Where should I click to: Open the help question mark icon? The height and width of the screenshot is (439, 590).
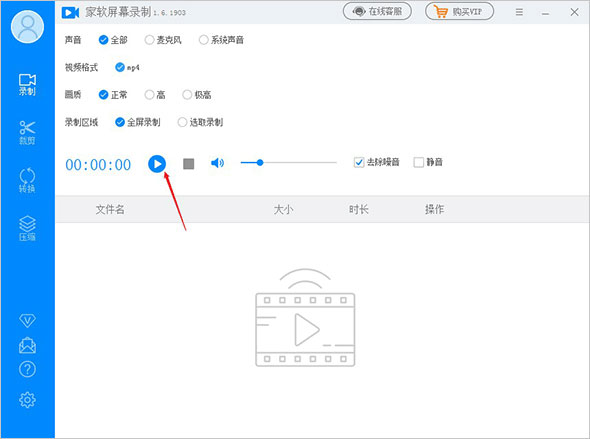pos(27,369)
